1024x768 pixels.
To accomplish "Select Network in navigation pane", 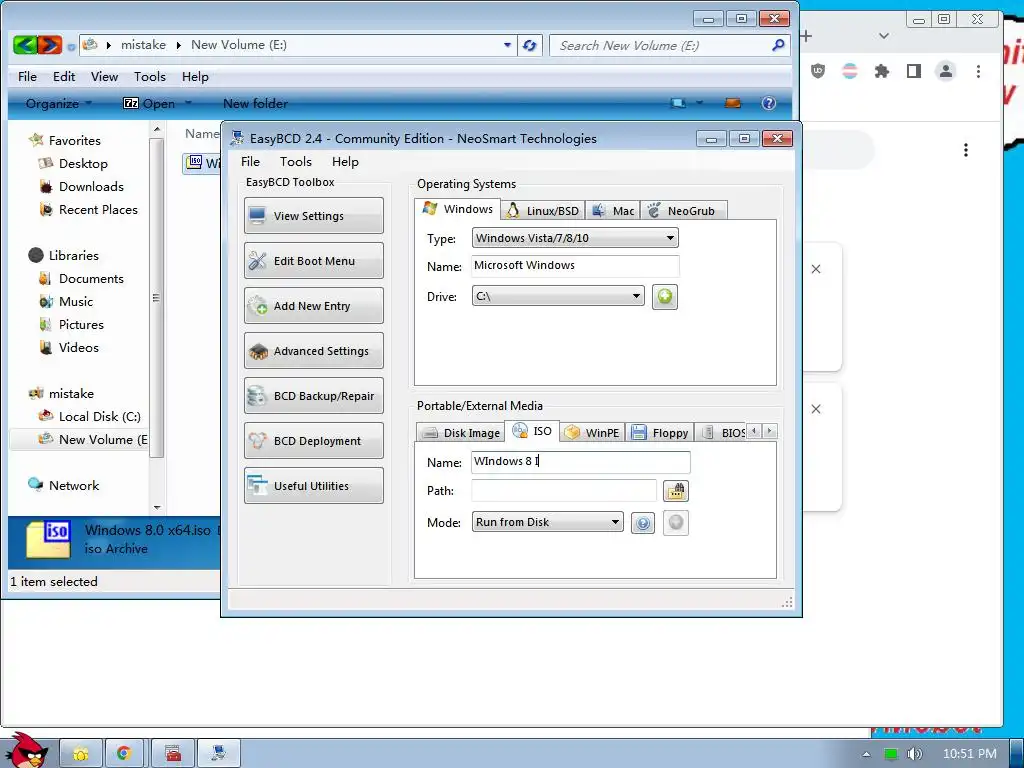I will 74,485.
